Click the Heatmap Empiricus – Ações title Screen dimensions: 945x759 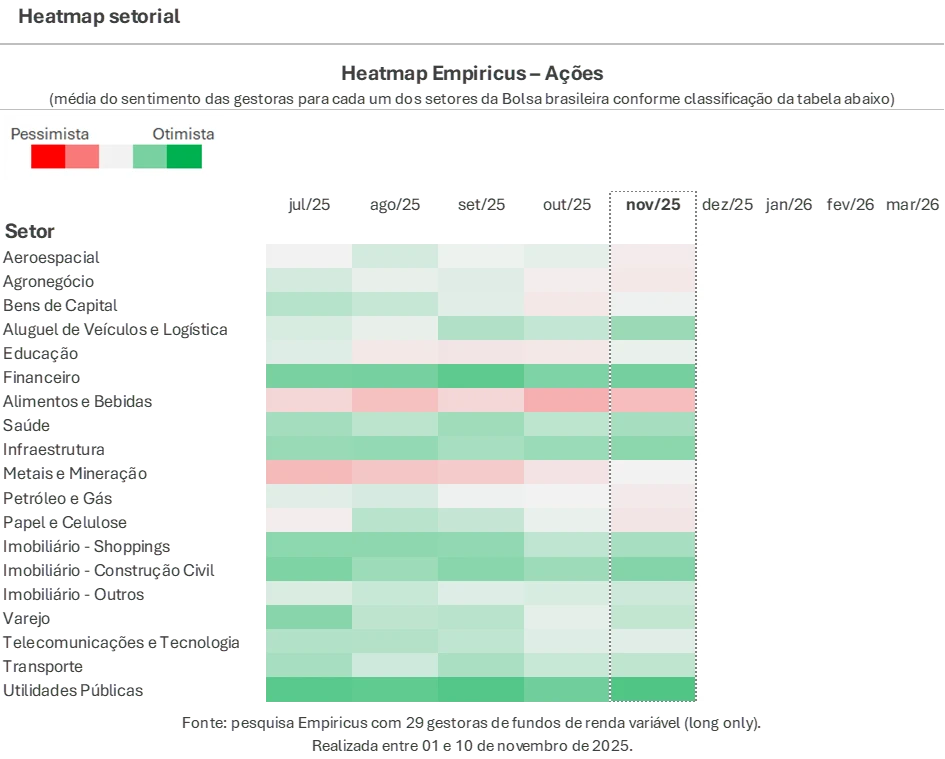tap(472, 74)
